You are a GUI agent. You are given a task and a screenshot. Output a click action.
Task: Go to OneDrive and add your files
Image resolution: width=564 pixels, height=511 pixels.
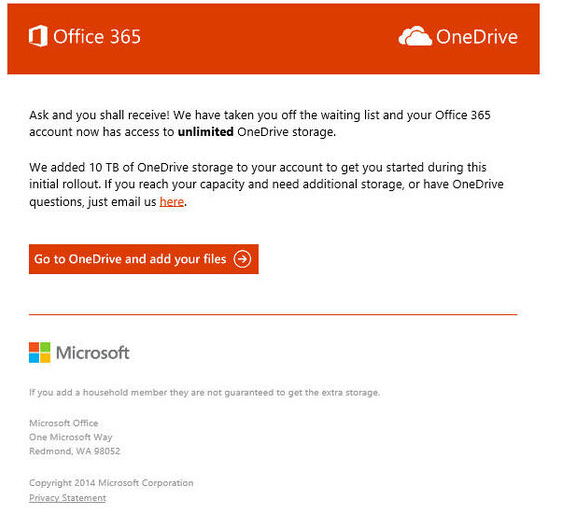(144, 259)
